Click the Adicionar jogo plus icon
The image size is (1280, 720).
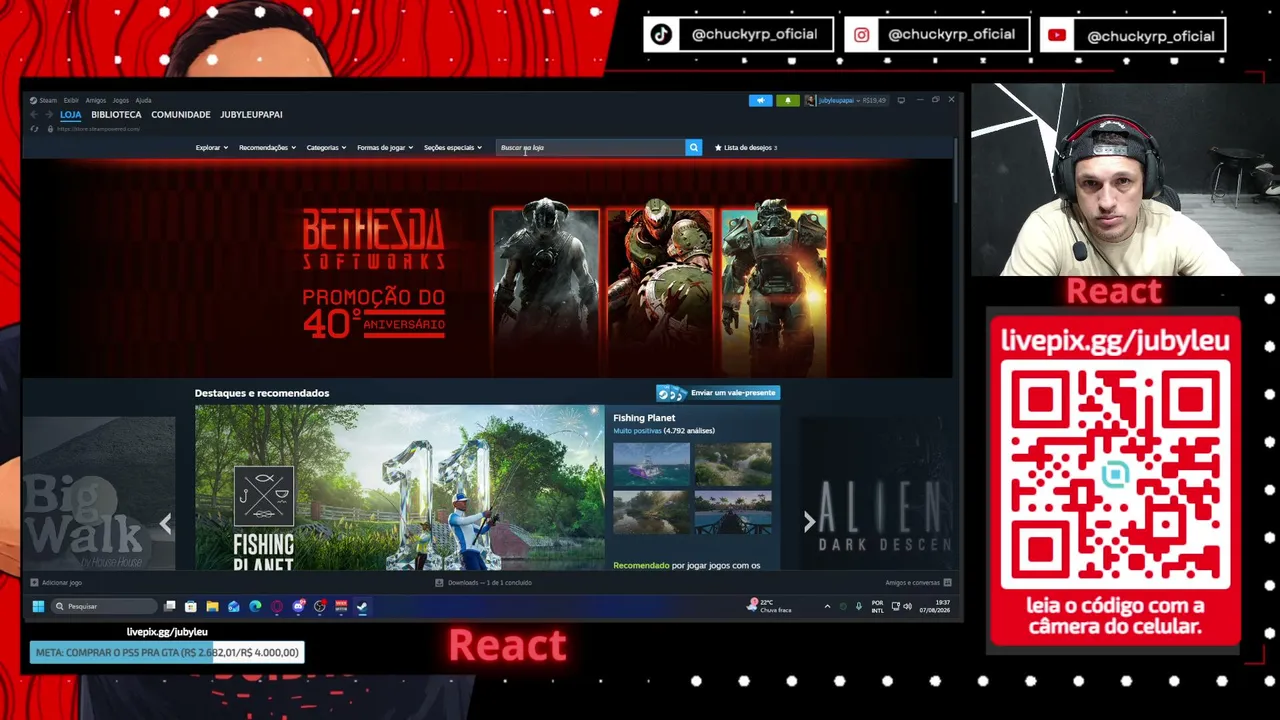(x=34, y=582)
